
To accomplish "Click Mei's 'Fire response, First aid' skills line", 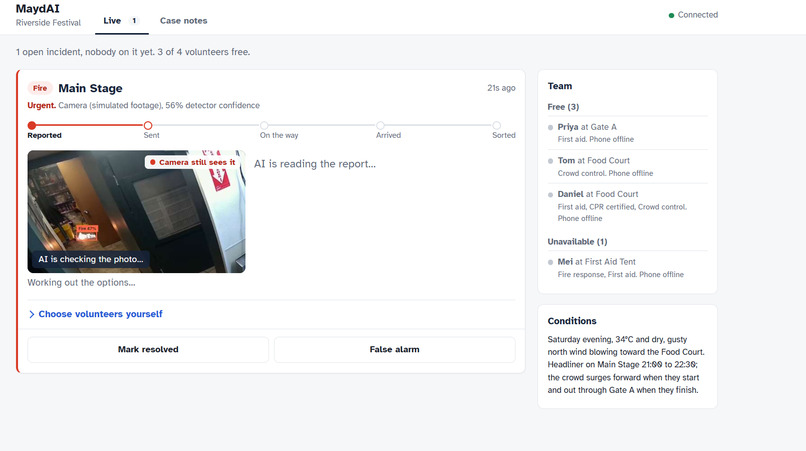I will click(x=620, y=275).
